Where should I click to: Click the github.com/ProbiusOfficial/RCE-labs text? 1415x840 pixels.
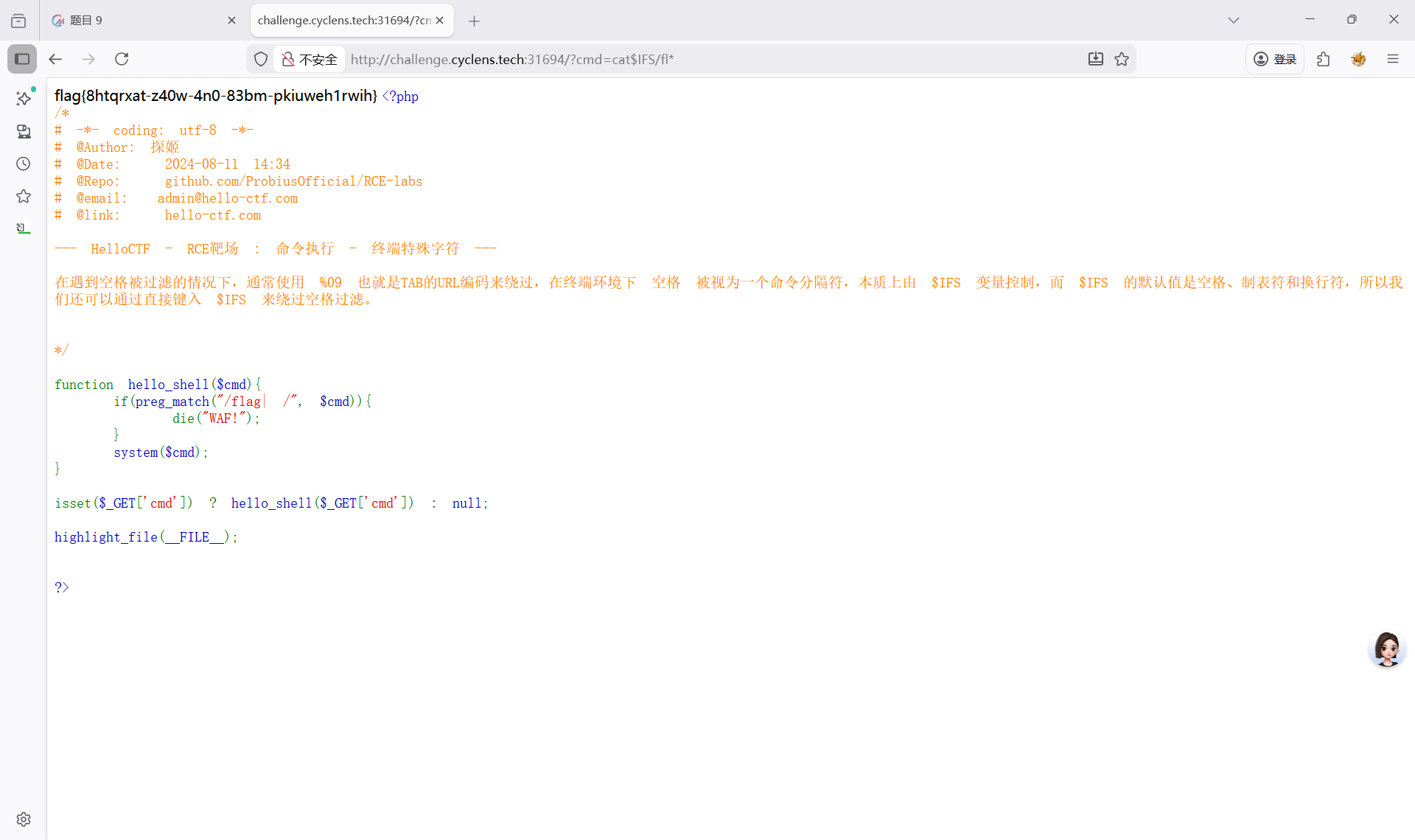coord(293,181)
